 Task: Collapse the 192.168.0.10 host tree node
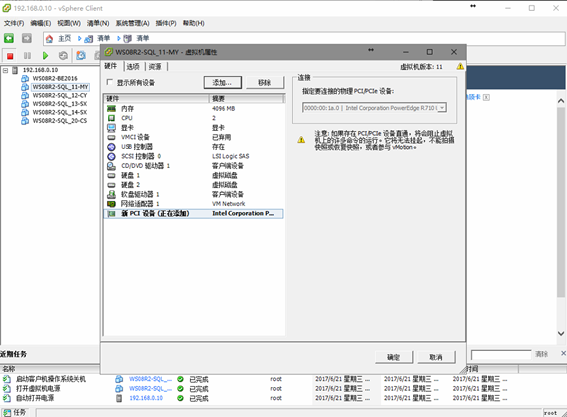click(5, 70)
